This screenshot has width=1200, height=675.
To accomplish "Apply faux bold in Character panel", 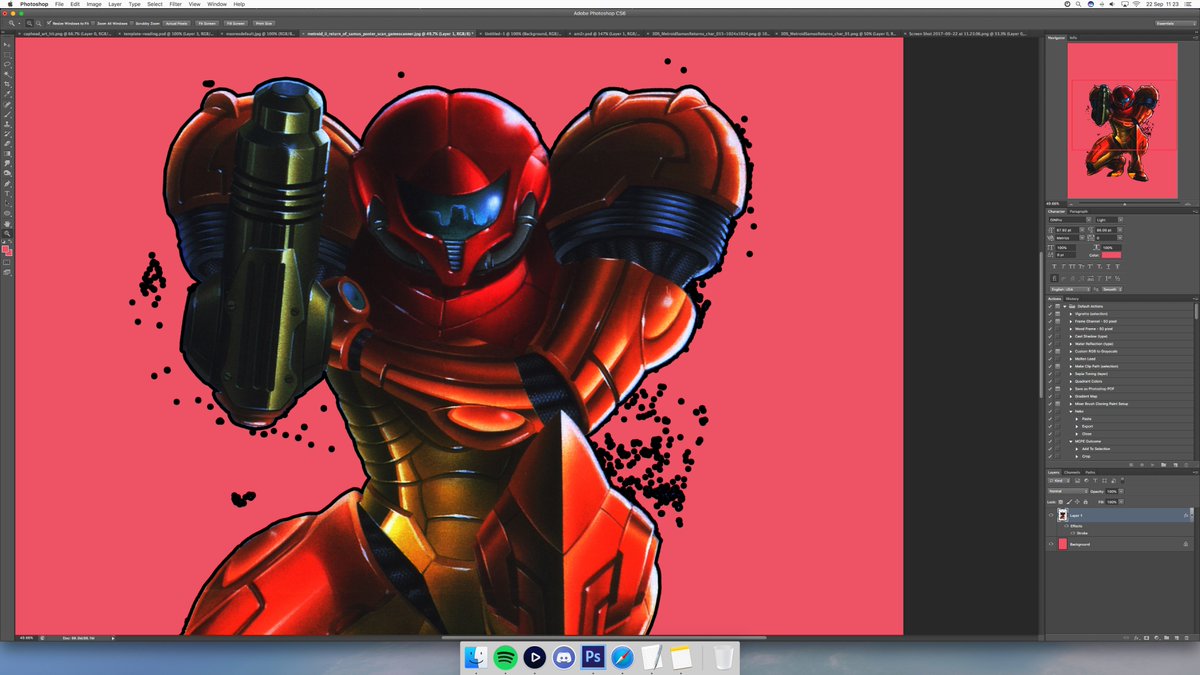I will coord(1054,266).
